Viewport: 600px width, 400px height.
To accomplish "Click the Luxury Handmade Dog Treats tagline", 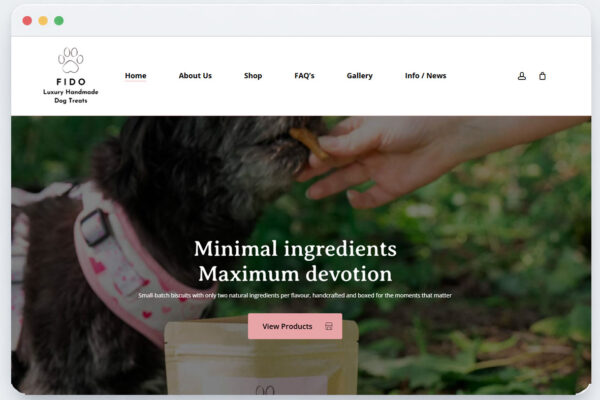I will 71,96.
